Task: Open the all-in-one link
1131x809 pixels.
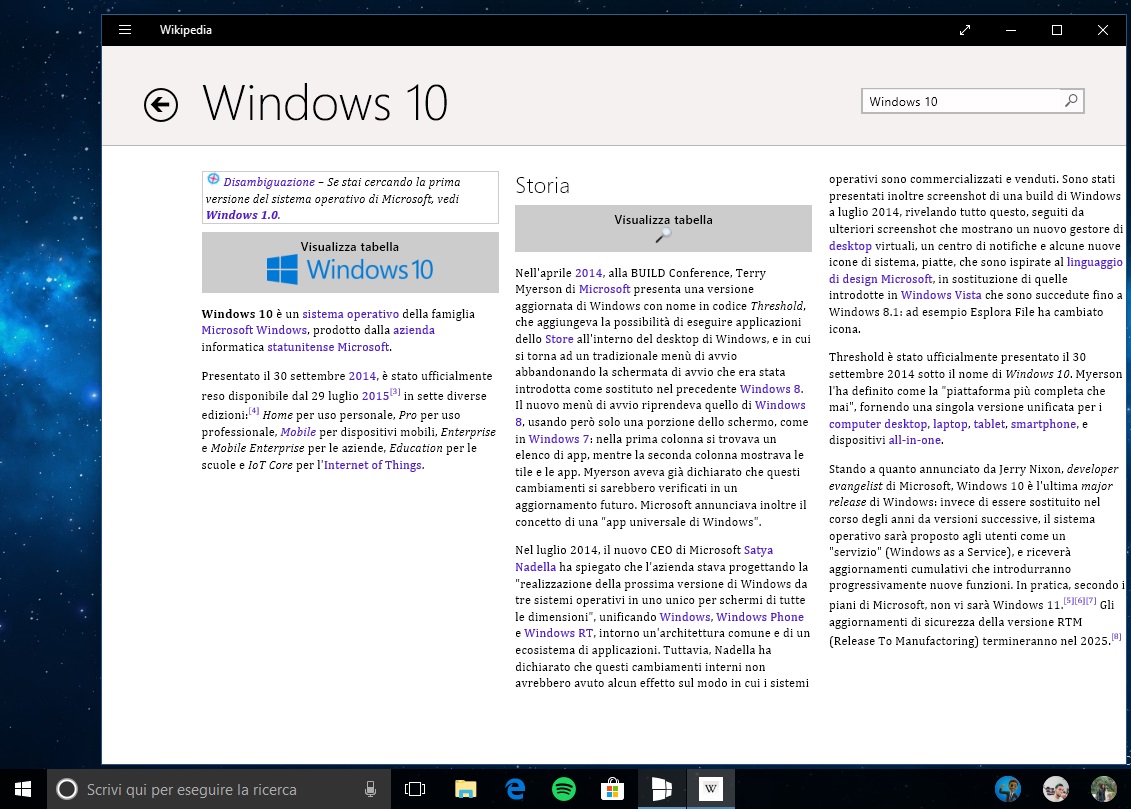Action: pyautogui.click(x=914, y=440)
